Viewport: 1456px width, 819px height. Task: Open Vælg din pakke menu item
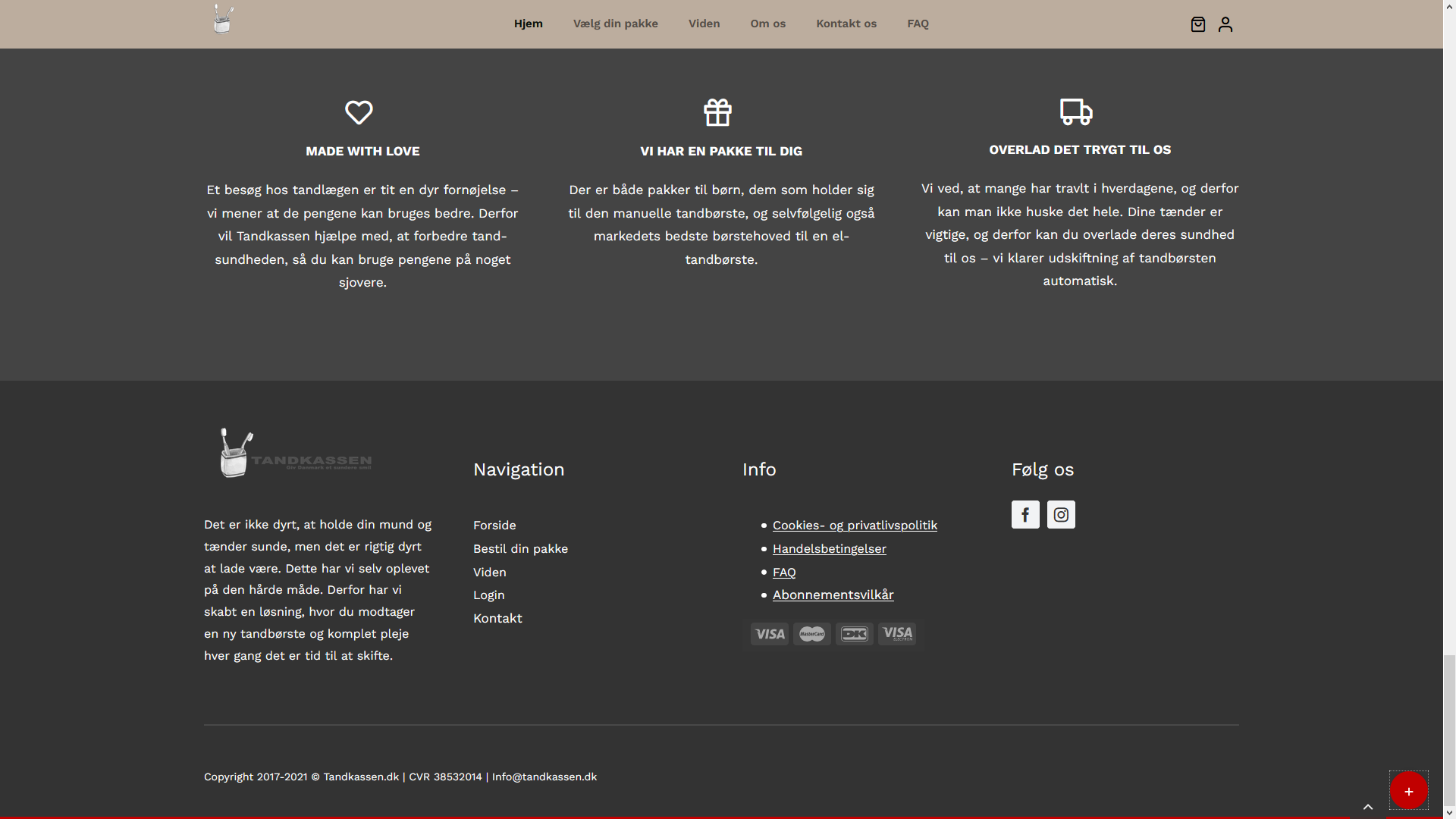coord(616,24)
